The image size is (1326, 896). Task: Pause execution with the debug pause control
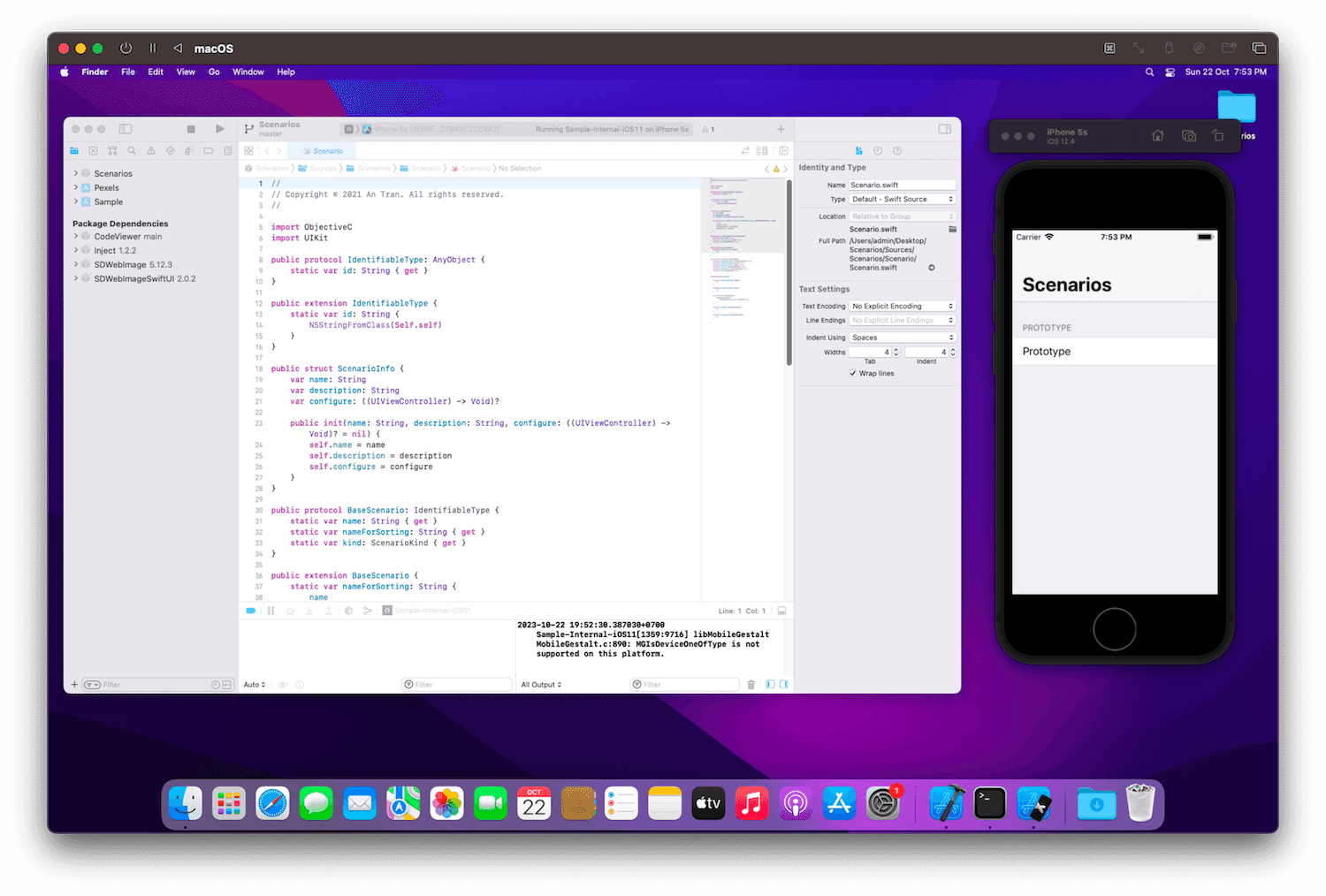271,610
